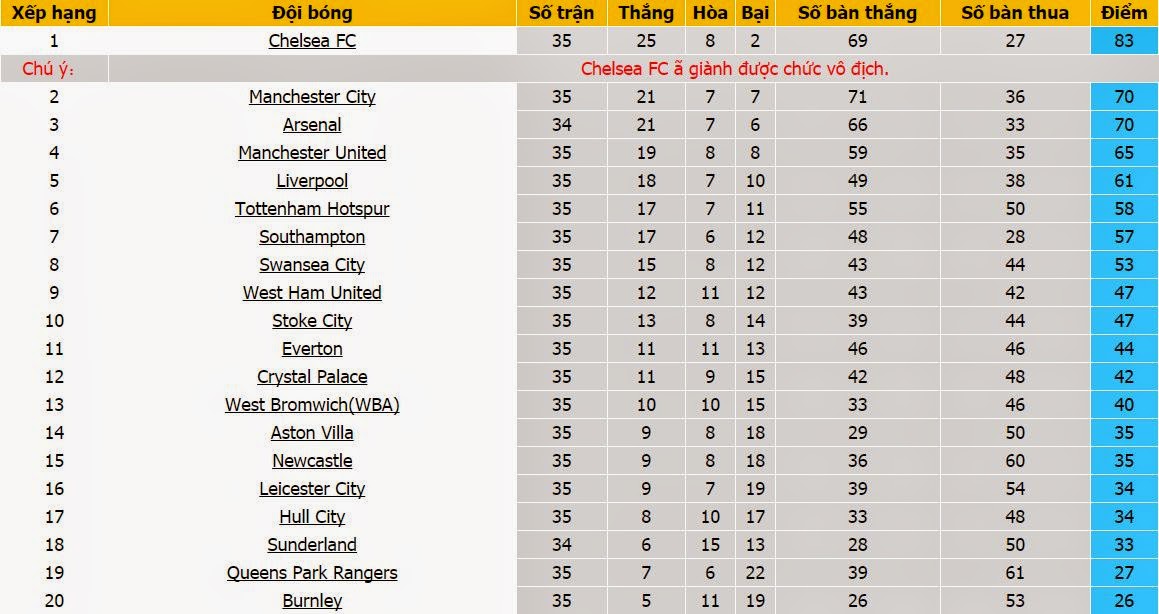Click the Aston Villa link
Image resolution: width=1159 pixels, height=614 pixels.
tap(312, 433)
